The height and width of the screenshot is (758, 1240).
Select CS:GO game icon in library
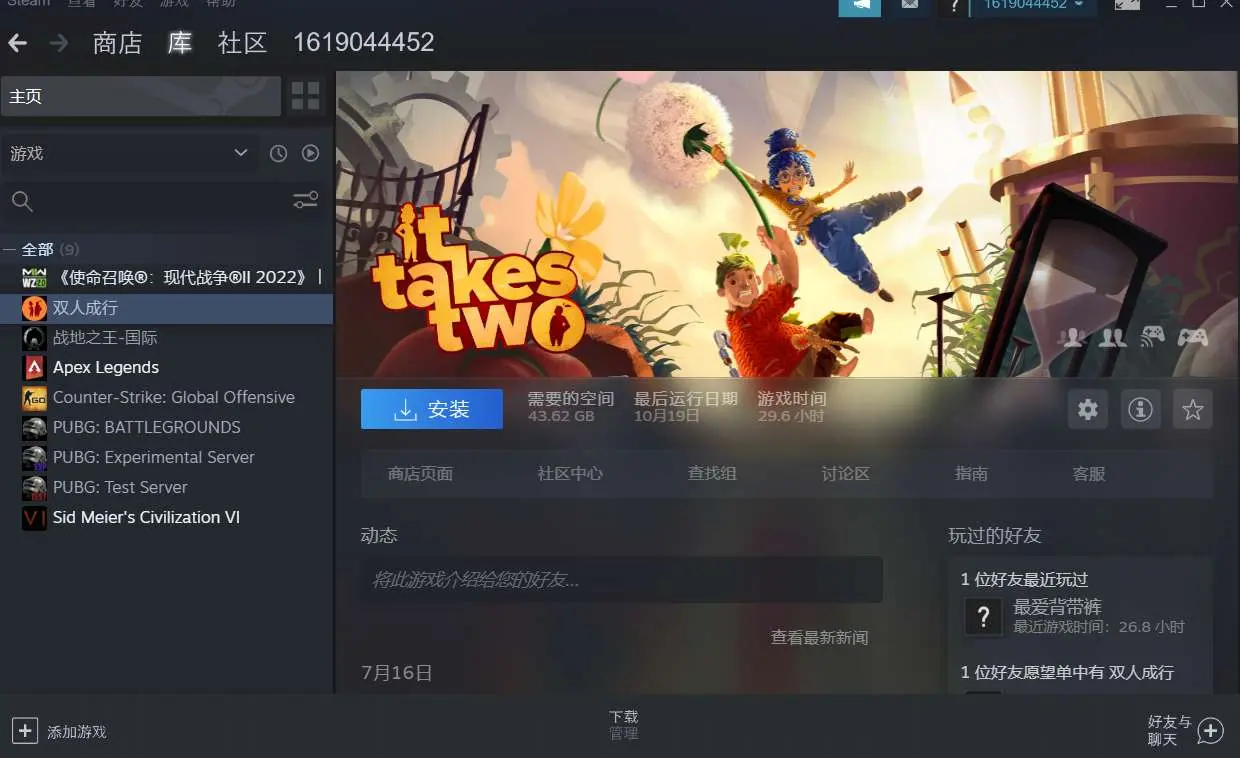(35, 397)
